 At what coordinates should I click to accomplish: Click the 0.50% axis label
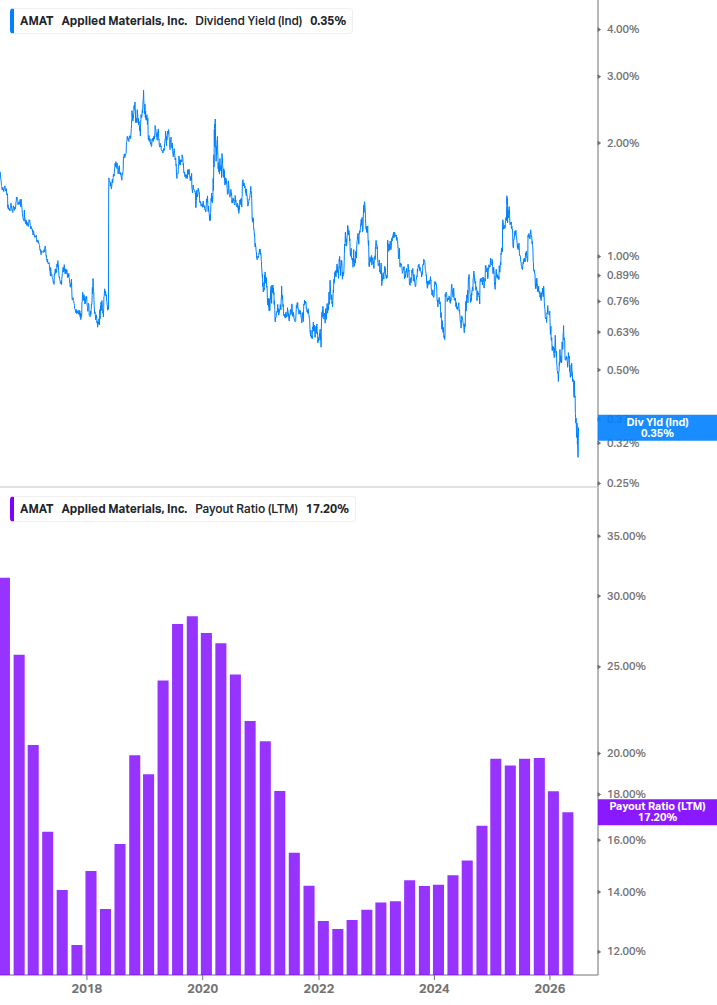tap(623, 370)
